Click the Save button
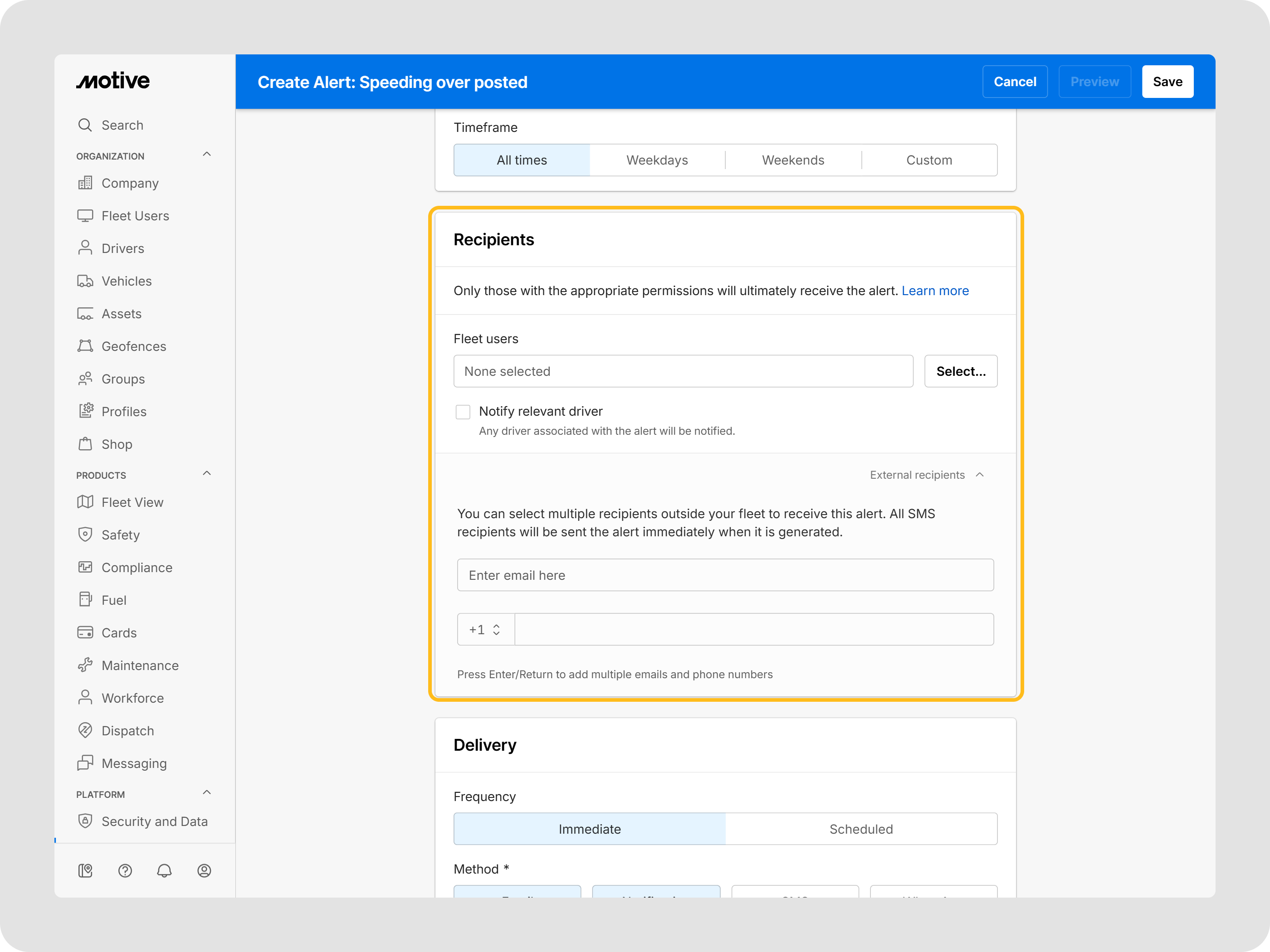This screenshot has height=952, width=1270. point(1167,82)
